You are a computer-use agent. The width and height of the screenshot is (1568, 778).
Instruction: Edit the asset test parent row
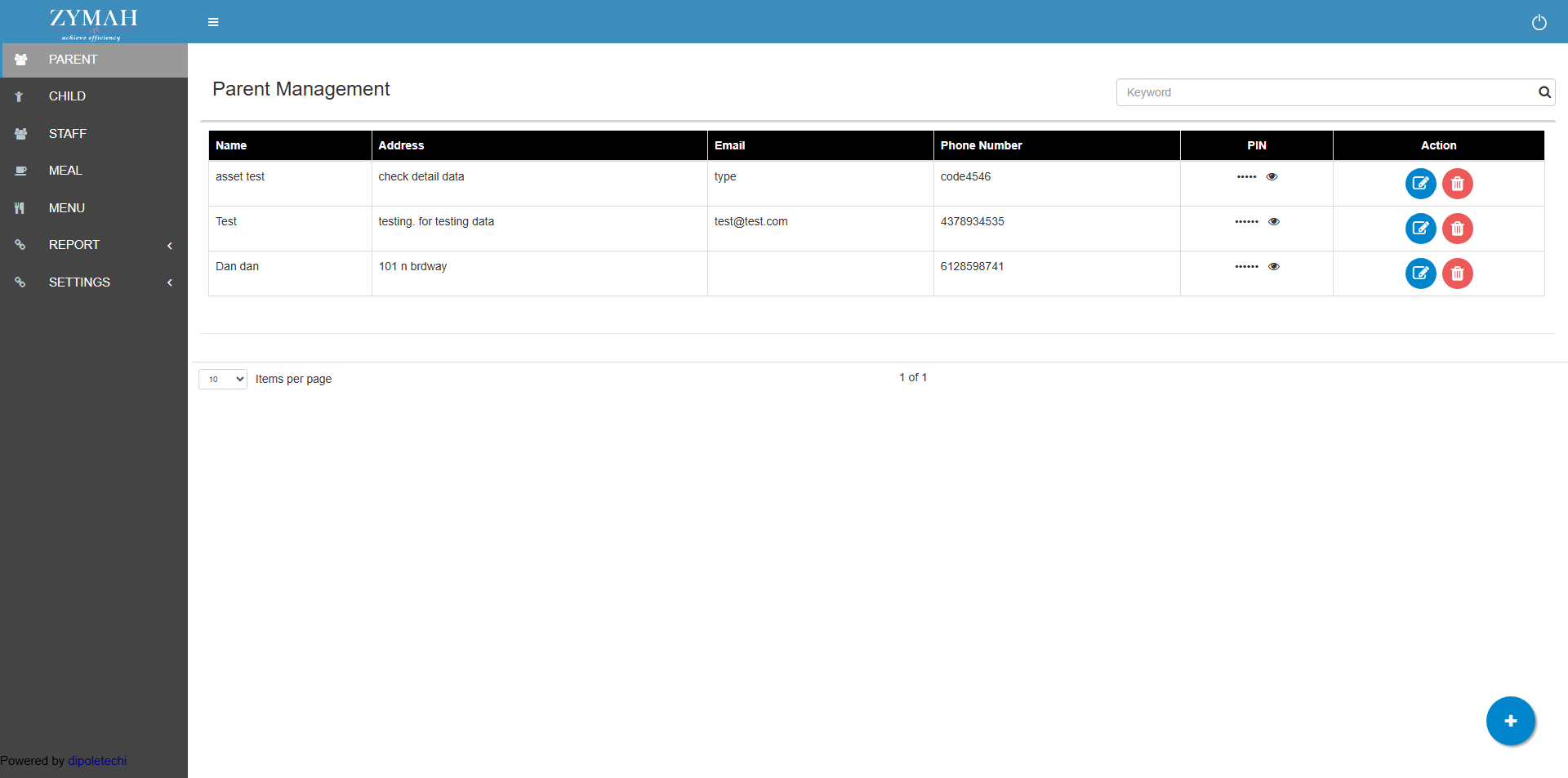click(1420, 184)
